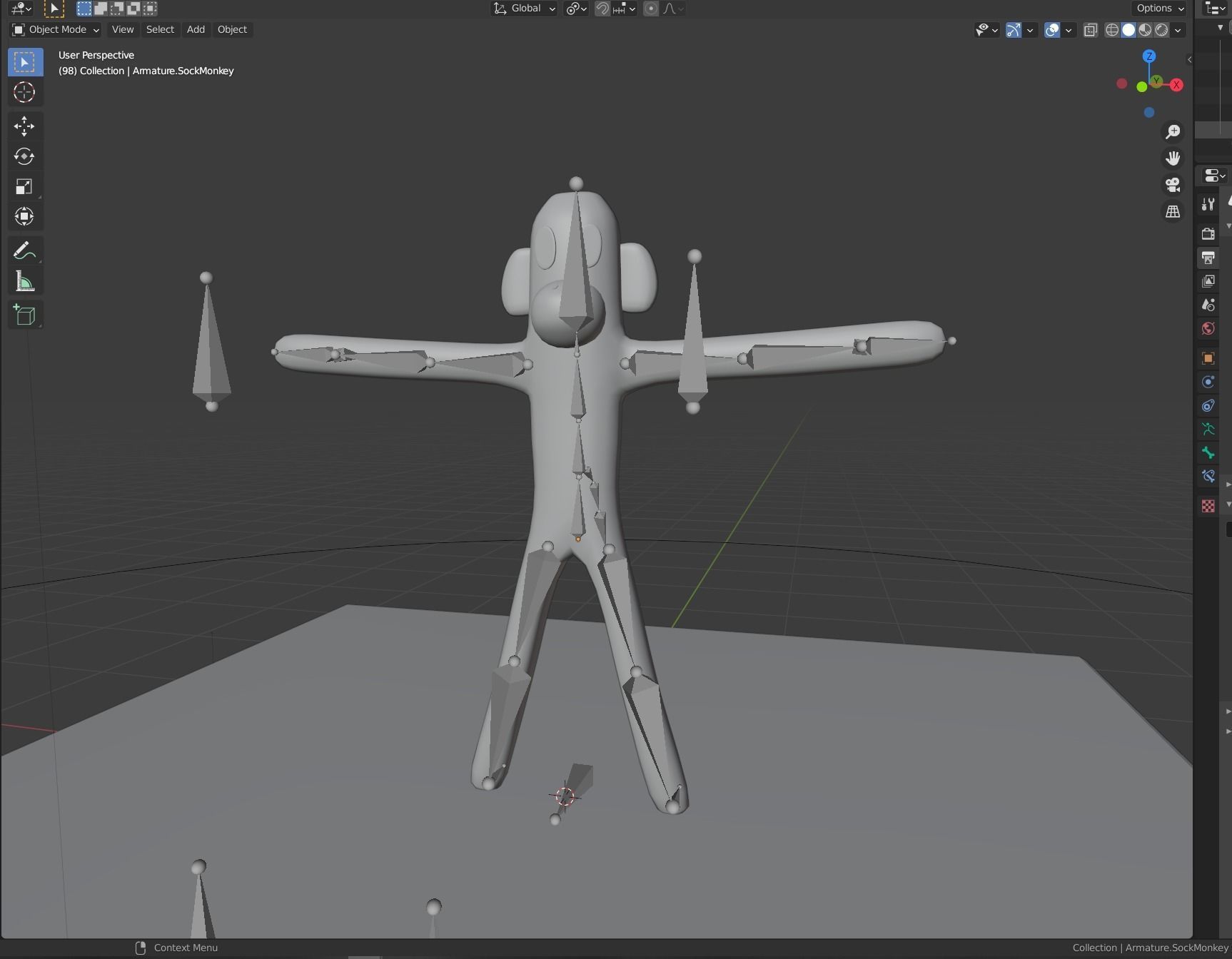Open the Add menu
The height and width of the screenshot is (959, 1232).
click(x=196, y=30)
